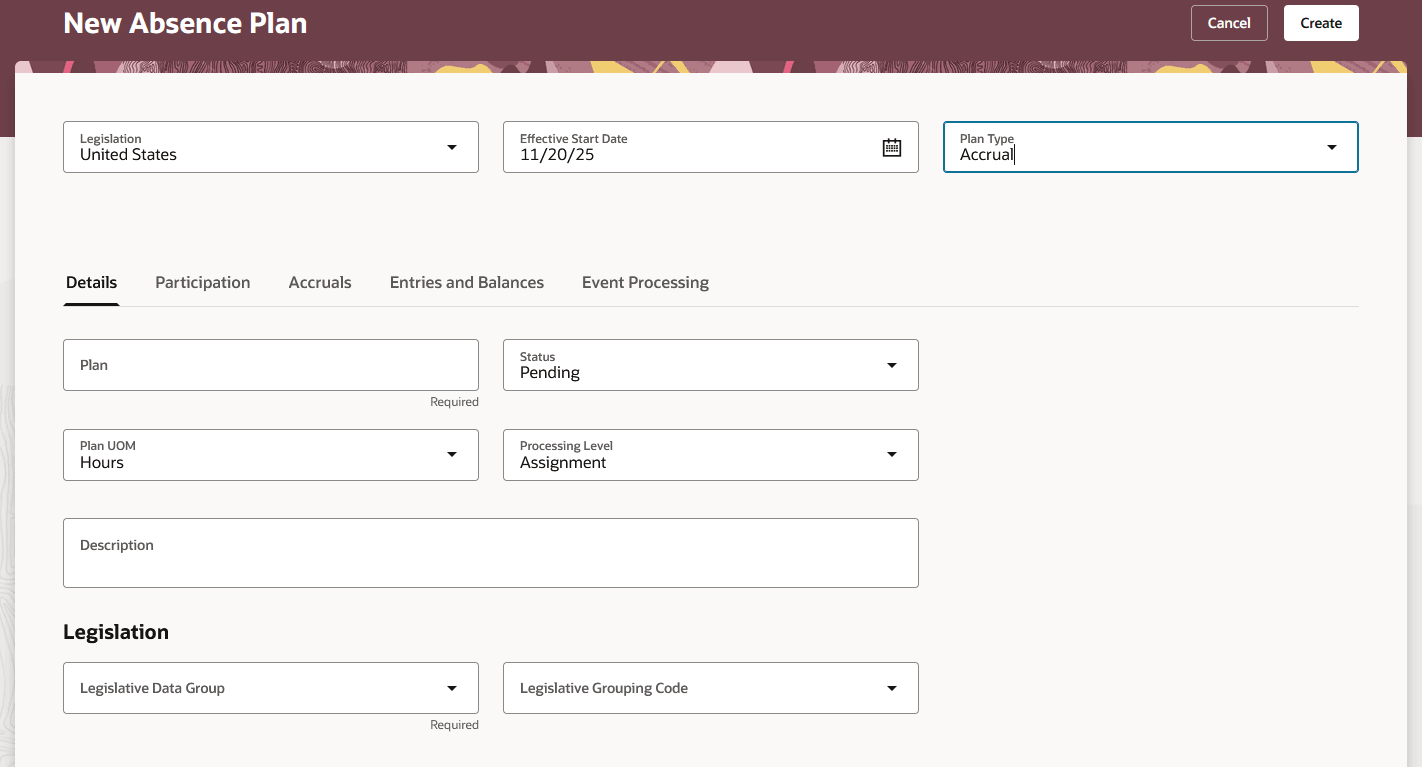The width and height of the screenshot is (1422, 767).
Task: Open the Plan UOM dropdown
Action: [x=451, y=455]
